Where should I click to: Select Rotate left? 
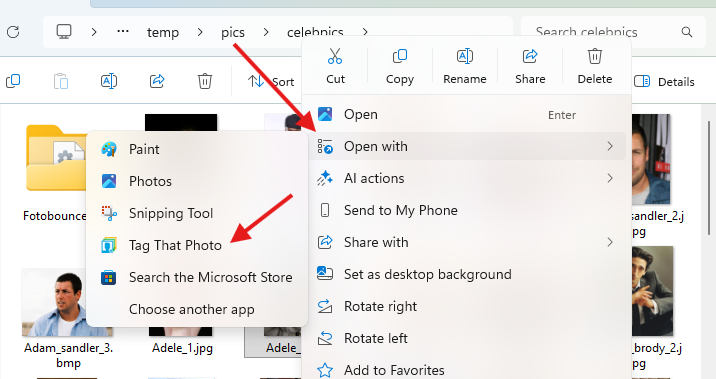tap(467, 338)
